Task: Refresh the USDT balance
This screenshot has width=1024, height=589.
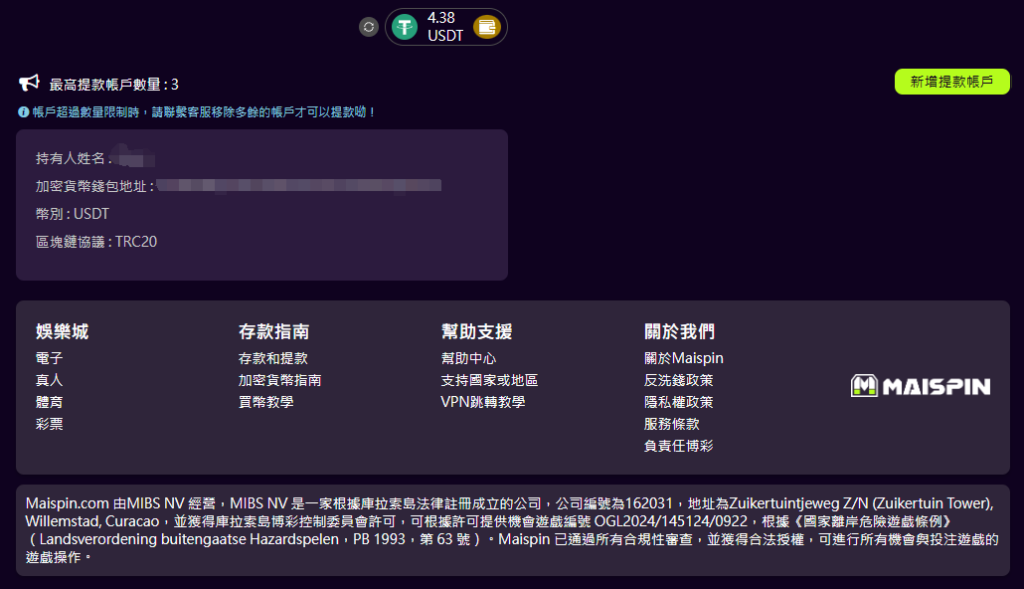Action: point(368,27)
